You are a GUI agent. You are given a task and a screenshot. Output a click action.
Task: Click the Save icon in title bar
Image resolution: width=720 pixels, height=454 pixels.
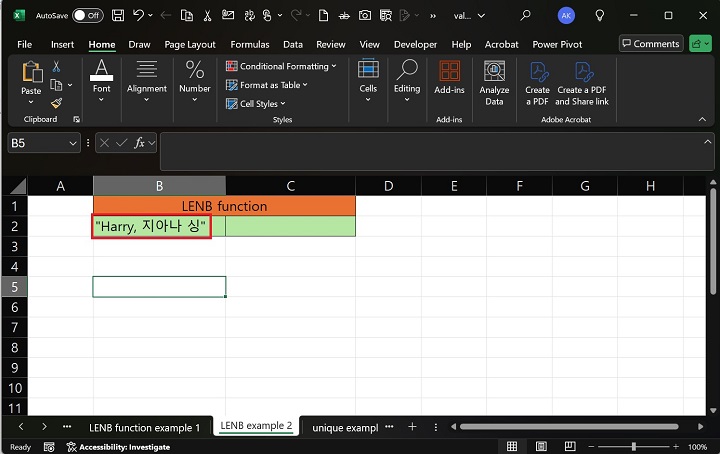[118, 16]
